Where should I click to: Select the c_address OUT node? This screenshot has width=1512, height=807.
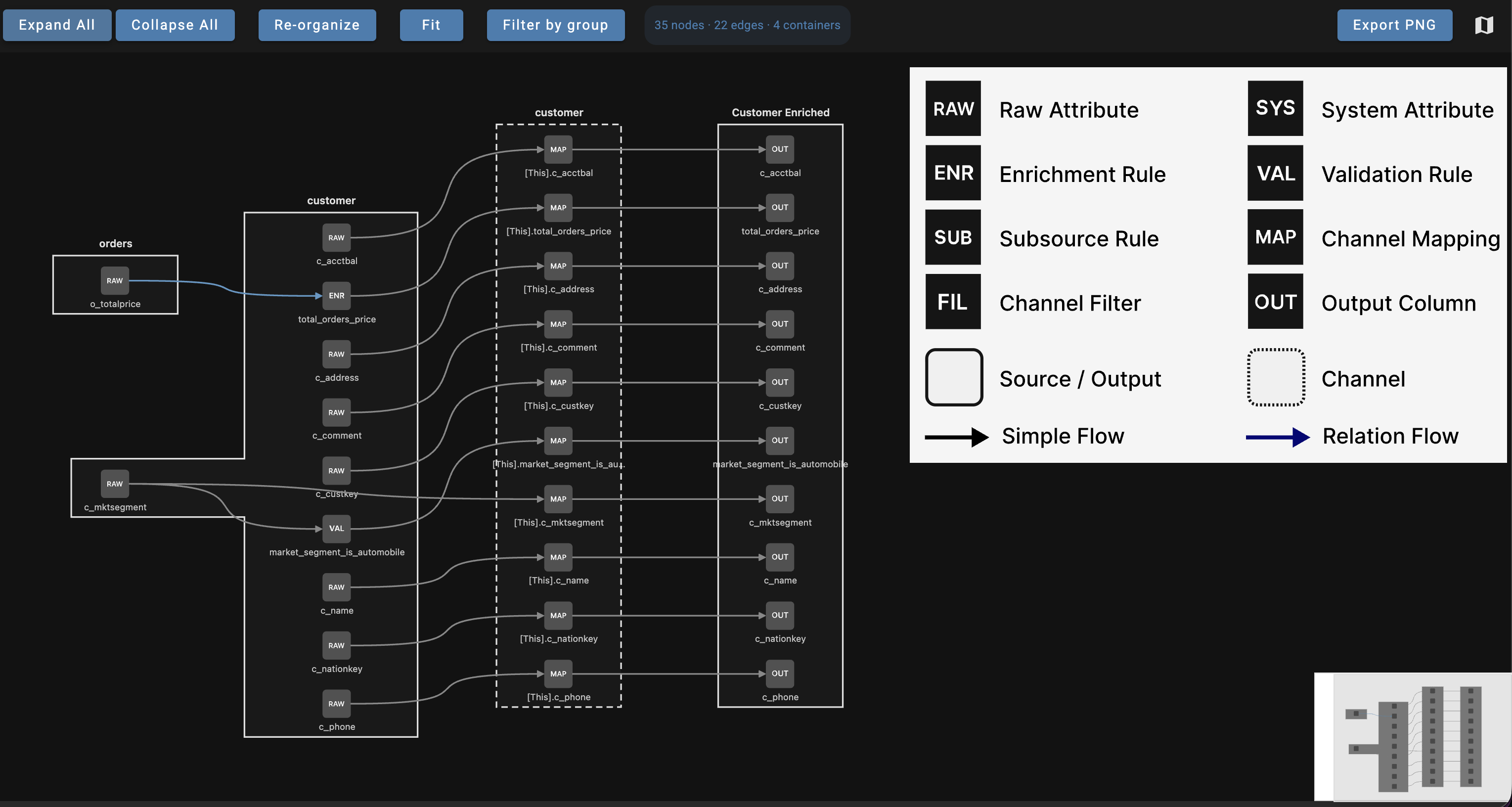(780, 266)
